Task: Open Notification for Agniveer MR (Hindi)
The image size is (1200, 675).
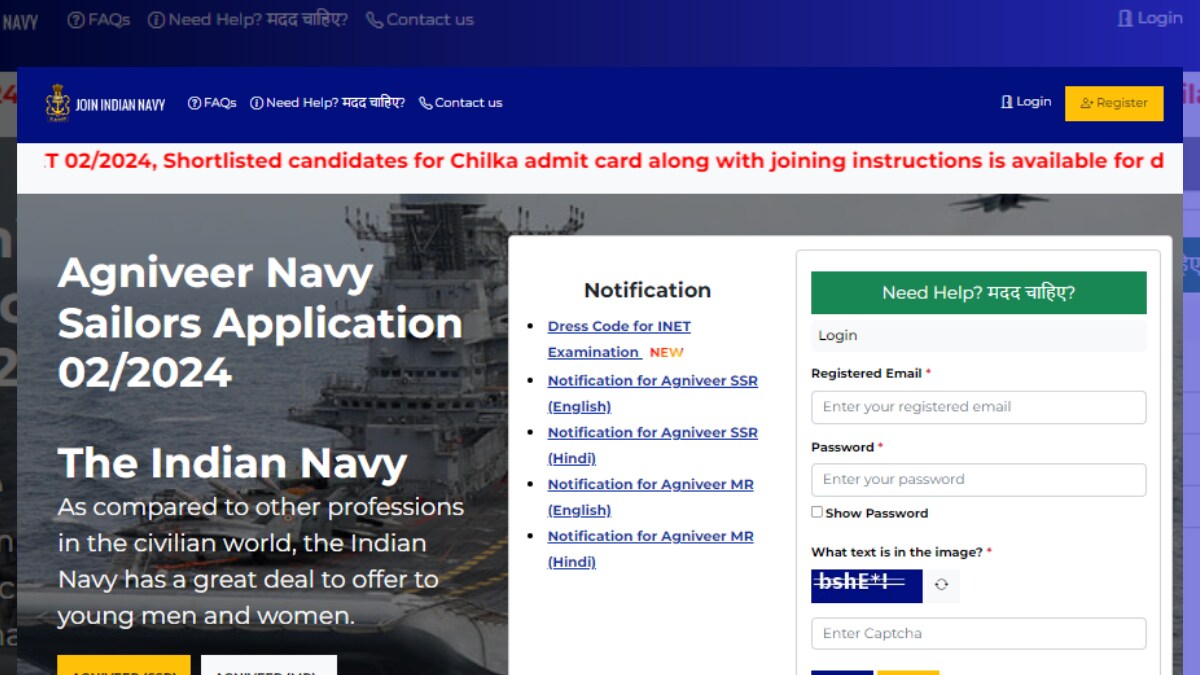Action: coord(650,549)
